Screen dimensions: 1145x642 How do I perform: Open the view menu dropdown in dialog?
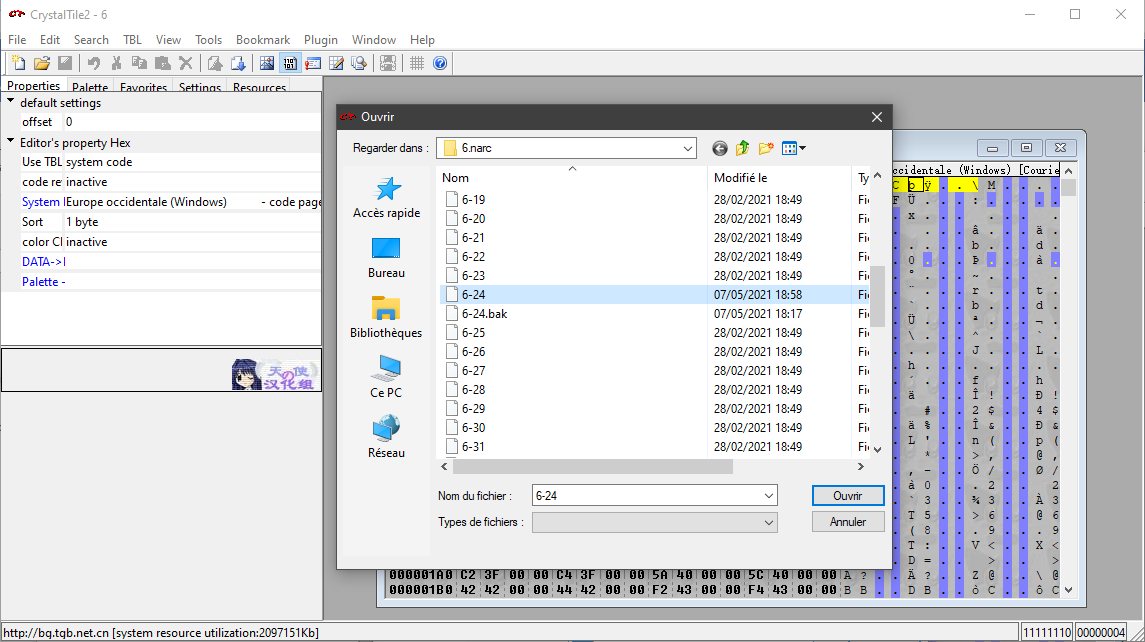point(794,148)
